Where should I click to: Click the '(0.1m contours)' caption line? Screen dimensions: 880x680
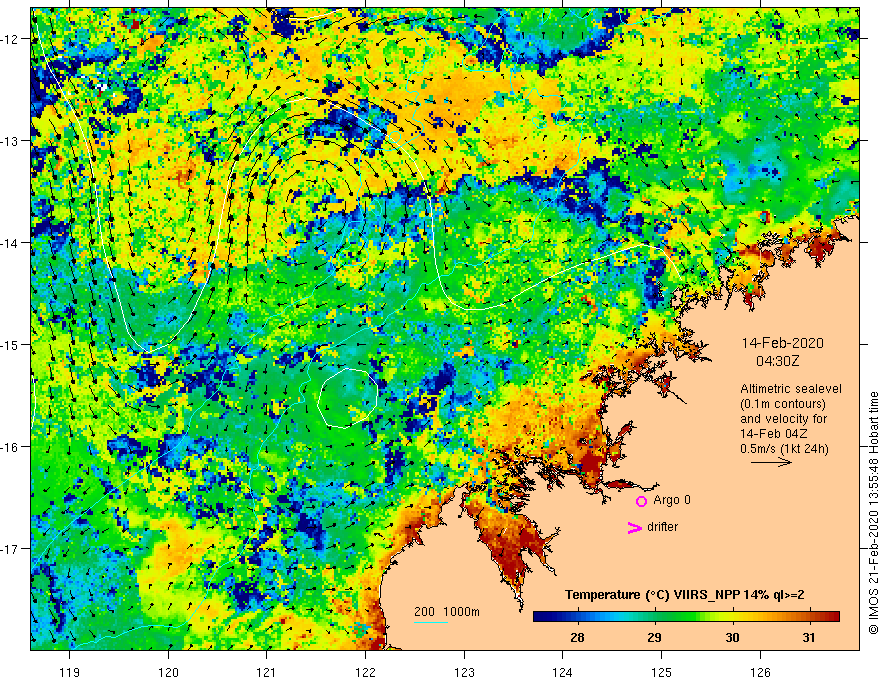[x=783, y=404]
